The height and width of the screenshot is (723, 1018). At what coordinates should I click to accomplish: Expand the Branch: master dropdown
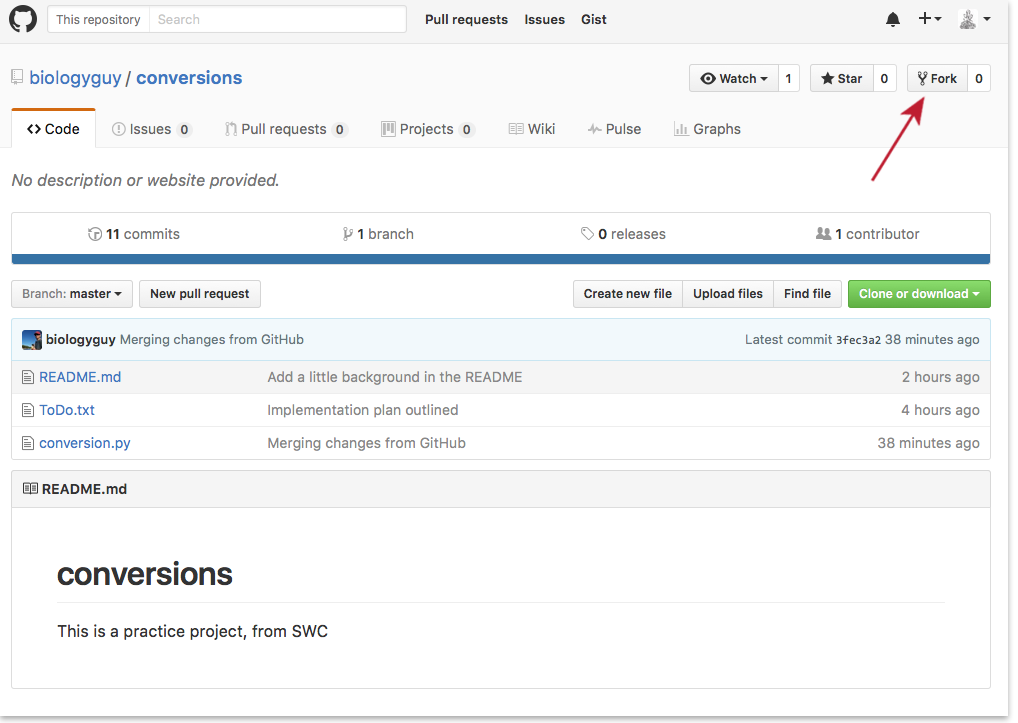coord(72,294)
